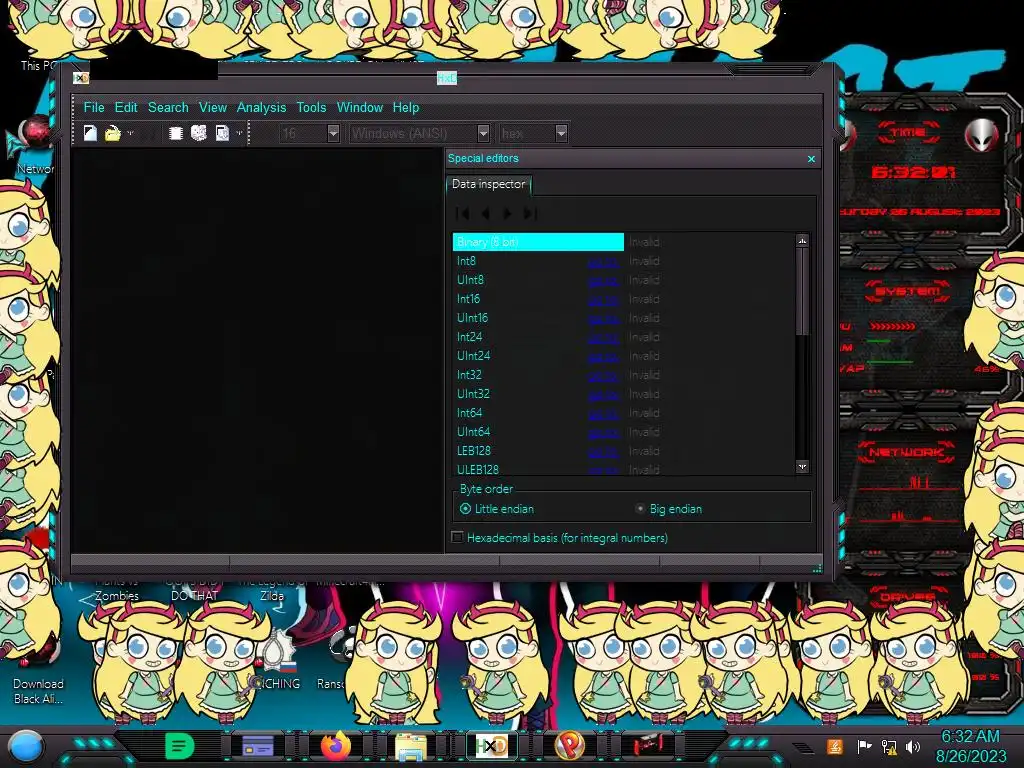Image resolution: width=1024 pixels, height=768 pixels.
Task: Select the Binary (8 bit) row
Action: tap(623, 242)
